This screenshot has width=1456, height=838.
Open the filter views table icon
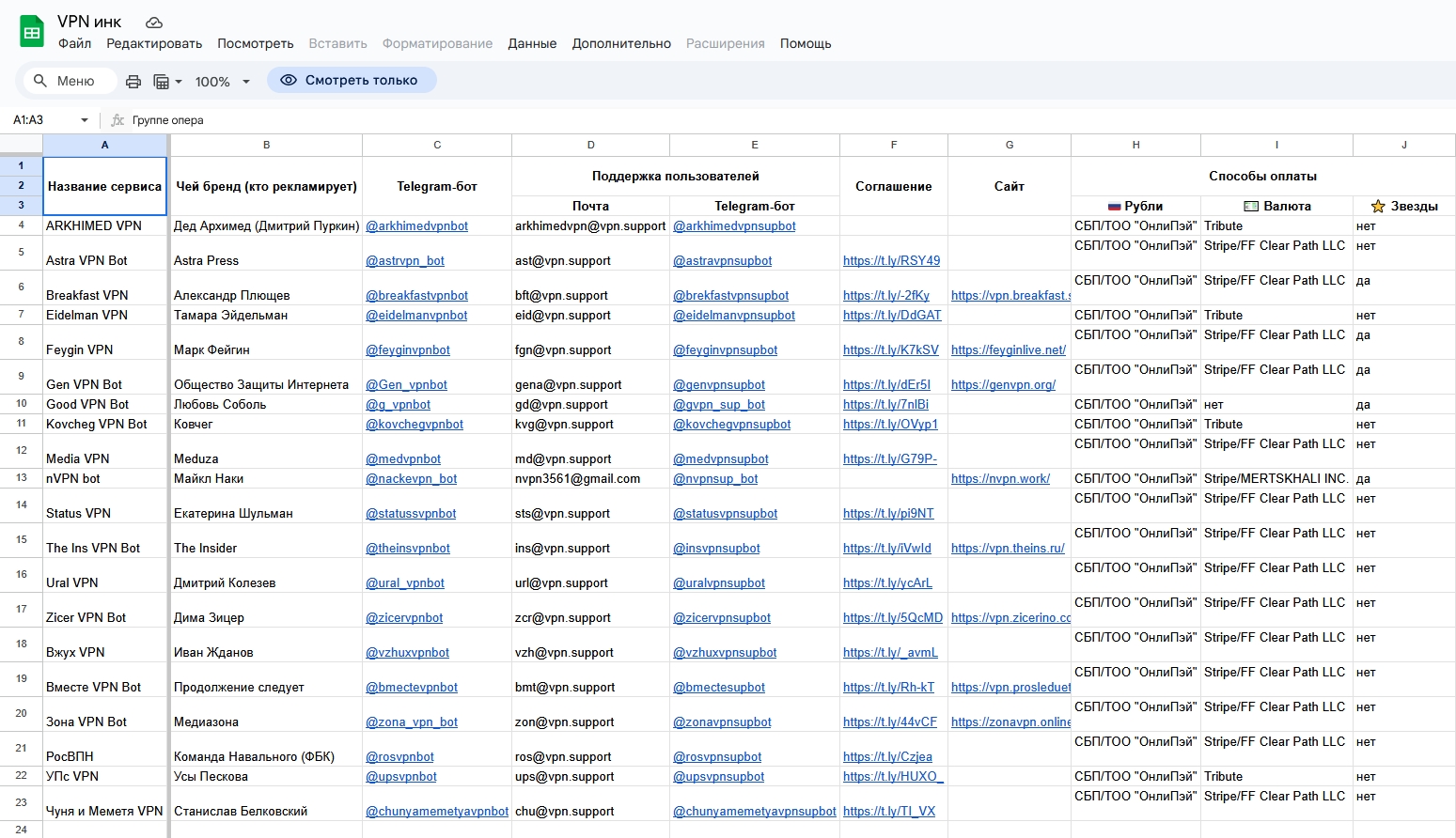[x=162, y=82]
